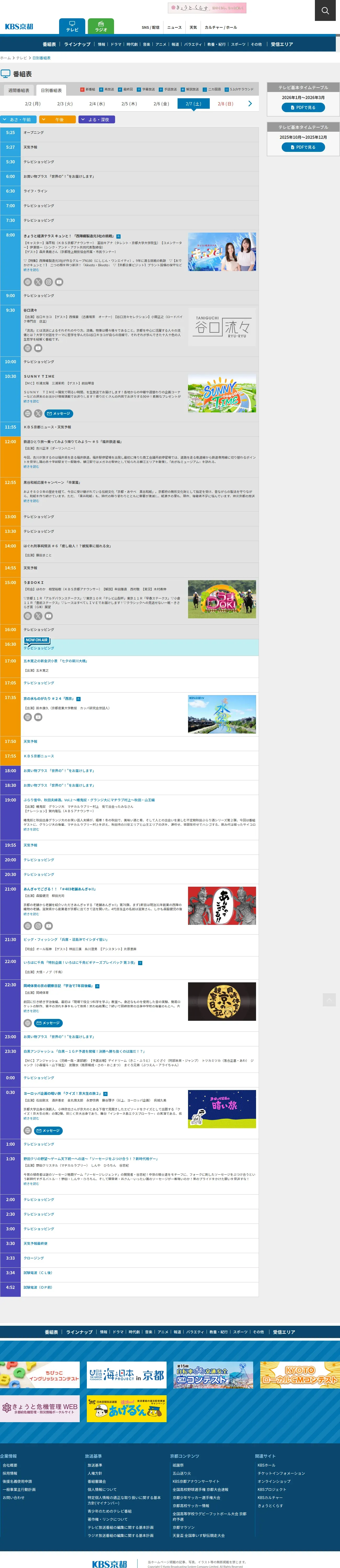Open the YouTube icon for あんぎゃでござる!!
The image size is (340, 1568).
pyautogui.click(x=48, y=926)
